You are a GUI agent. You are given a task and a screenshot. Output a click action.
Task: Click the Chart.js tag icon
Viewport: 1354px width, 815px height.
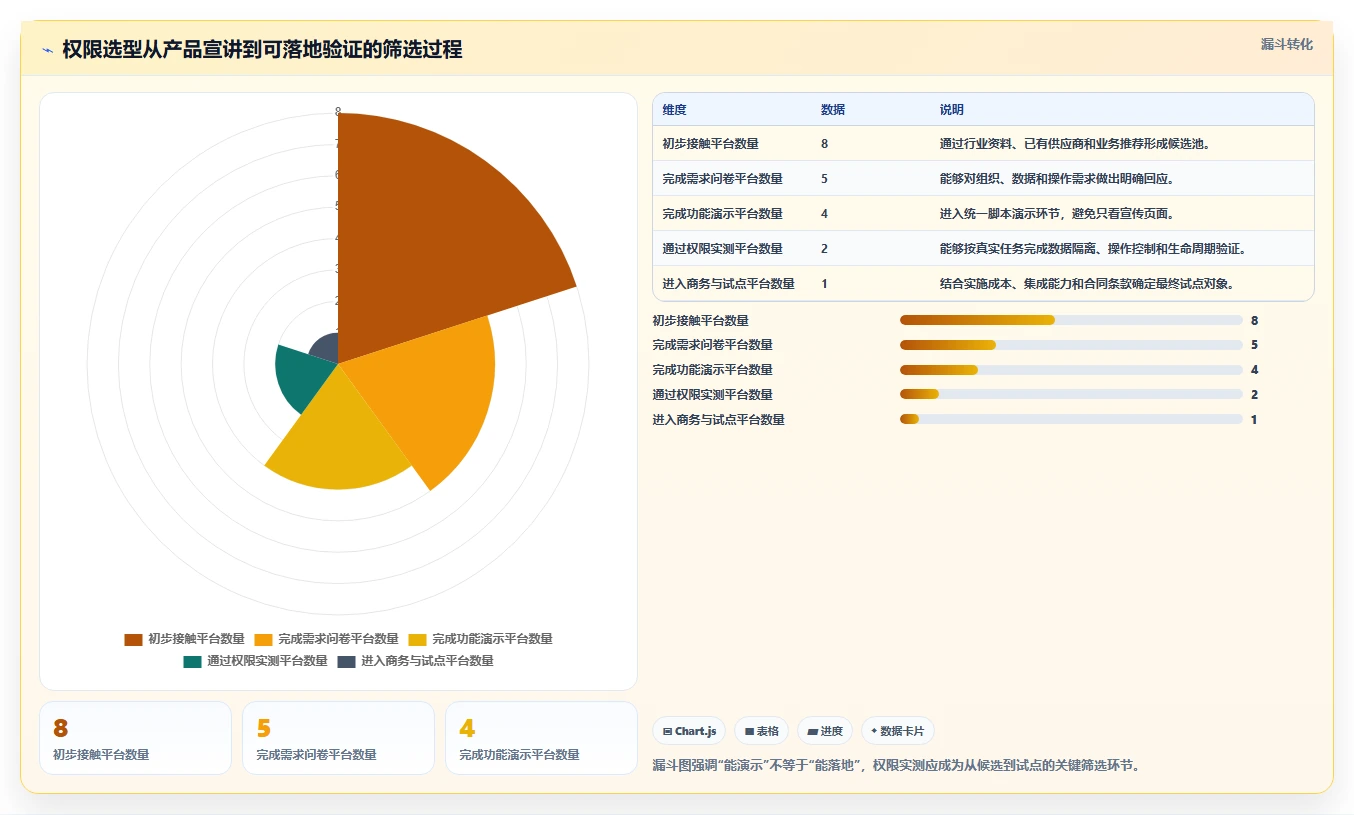pos(667,732)
